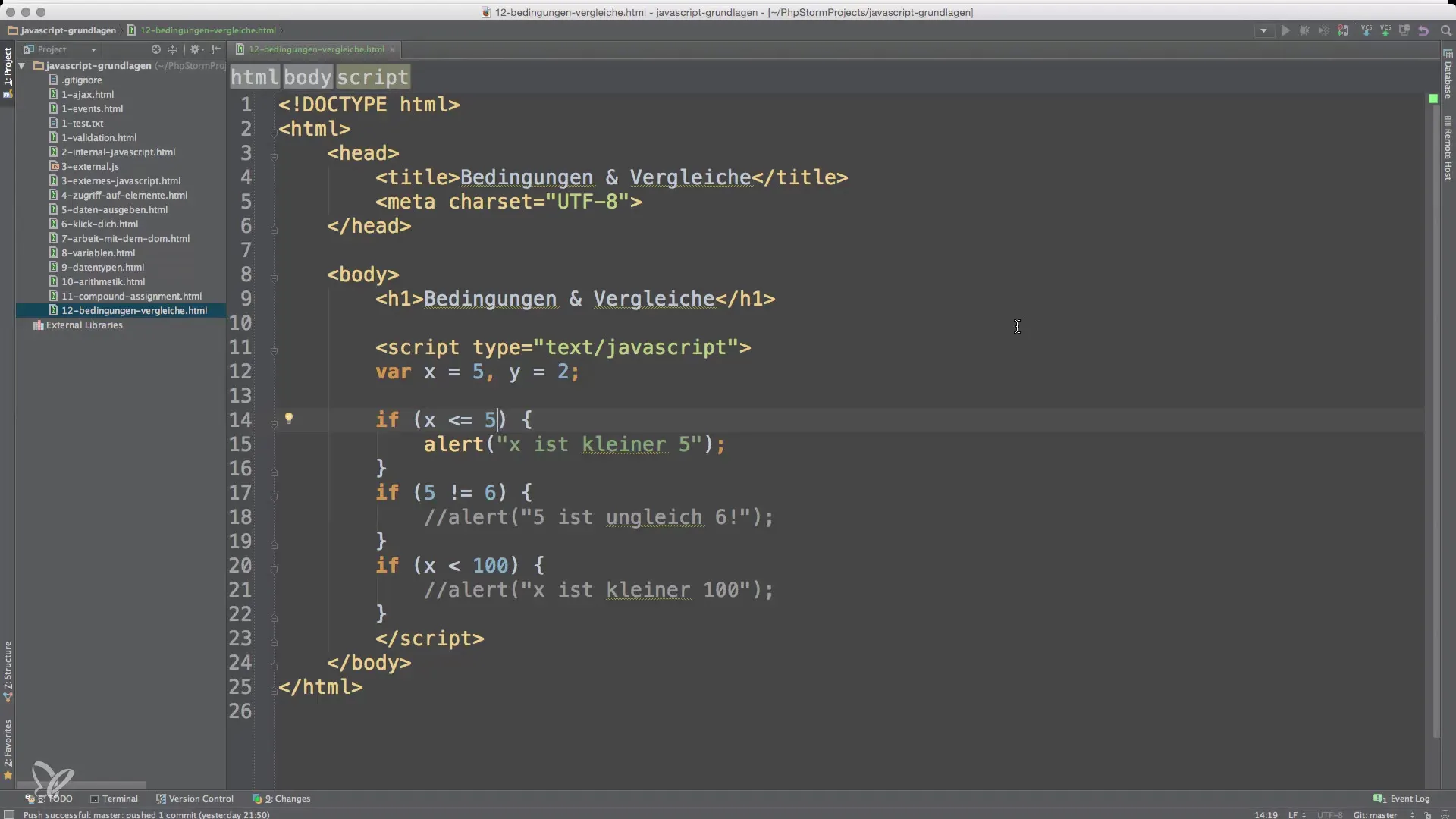Image resolution: width=1456 pixels, height=819 pixels.
Task: Click the Collapse All icon in the Project panel
Action: (173, 49)
